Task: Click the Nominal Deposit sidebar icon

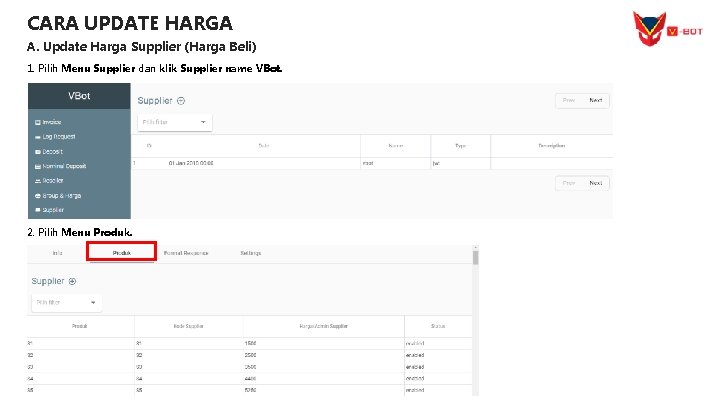Action: coord(38,167)
